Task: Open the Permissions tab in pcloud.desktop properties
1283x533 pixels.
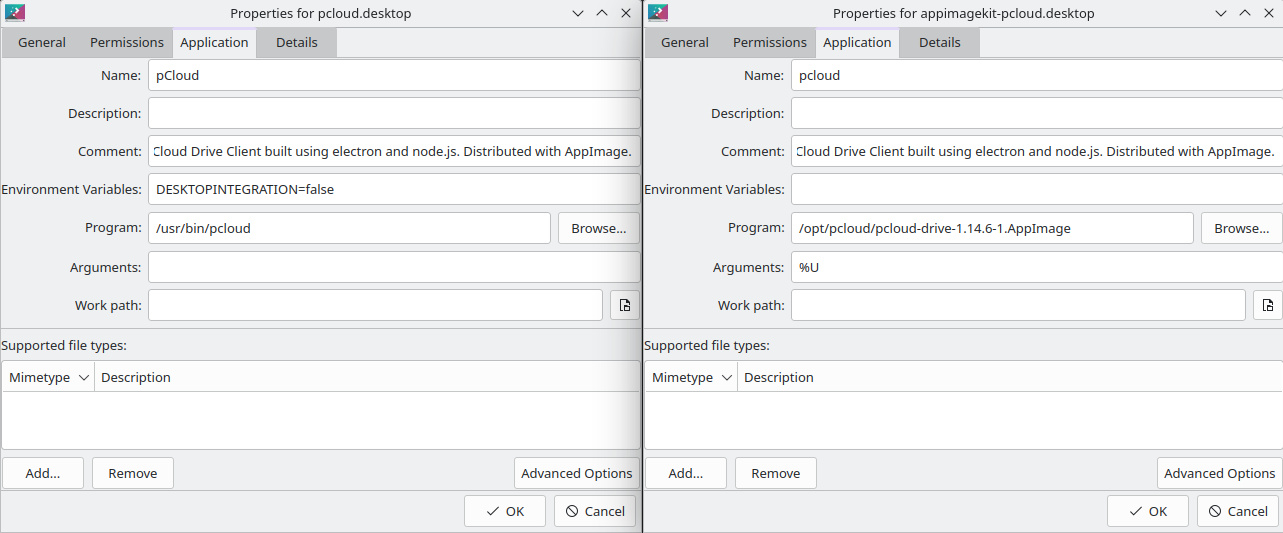Action: [127, 42]
